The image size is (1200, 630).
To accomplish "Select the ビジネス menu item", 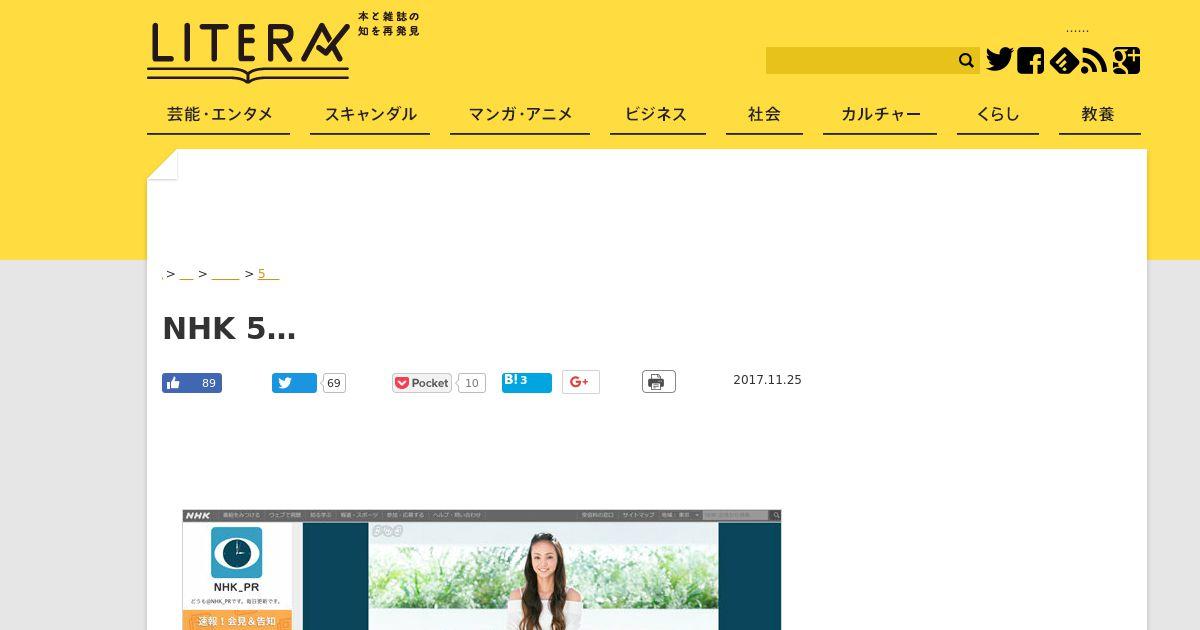I will pyautogui.click(x=656, y=115).
